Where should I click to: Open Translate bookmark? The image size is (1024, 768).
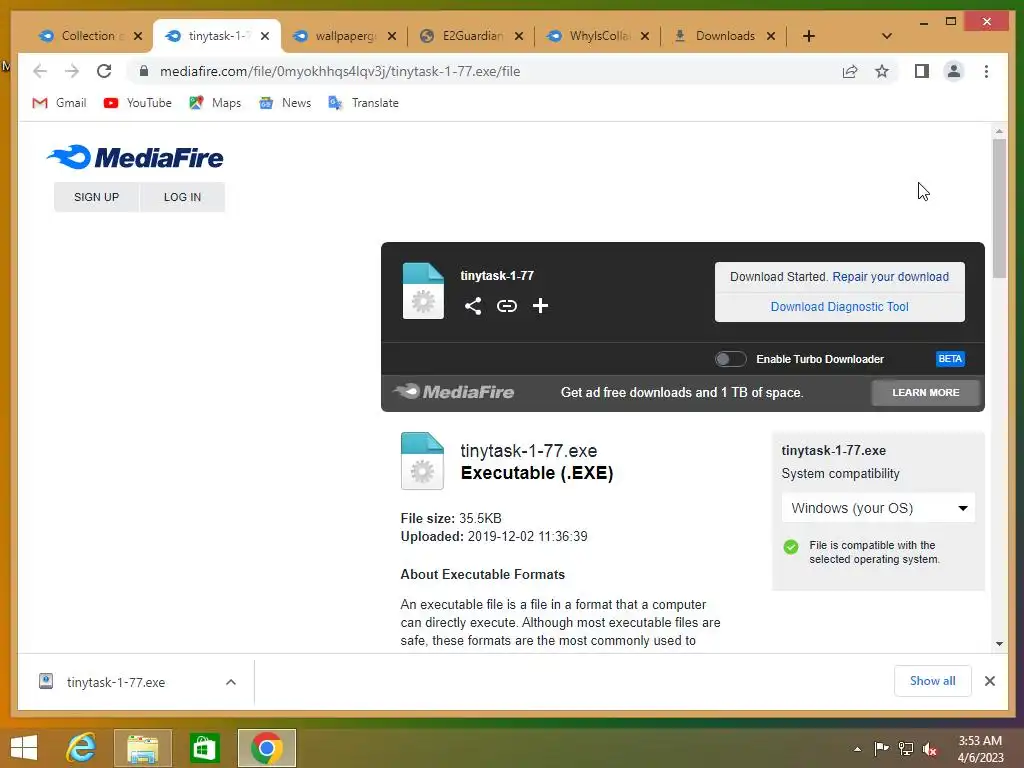pyautogui.click(x=363, y=103)
